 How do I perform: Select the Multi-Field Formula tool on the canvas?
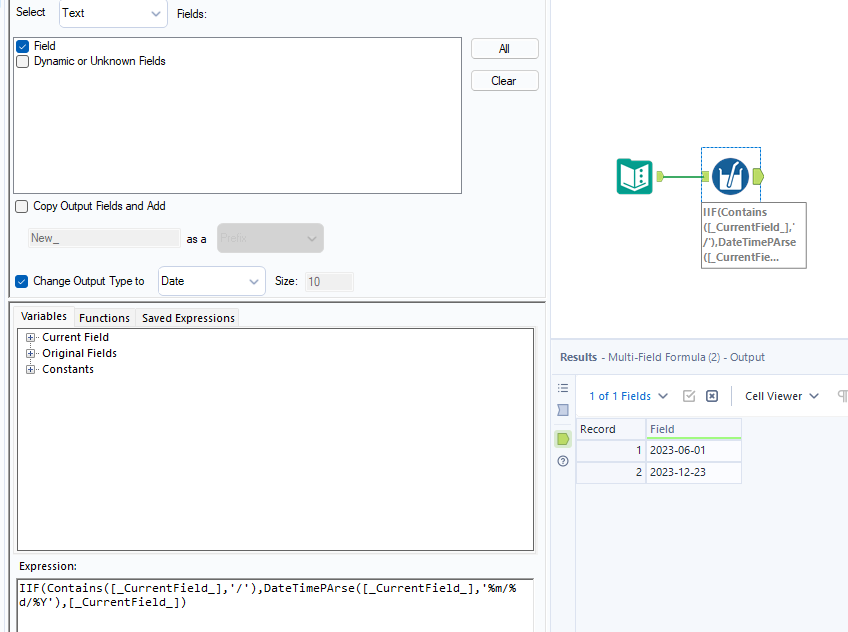pyautogui.click(x=730, y=176)
